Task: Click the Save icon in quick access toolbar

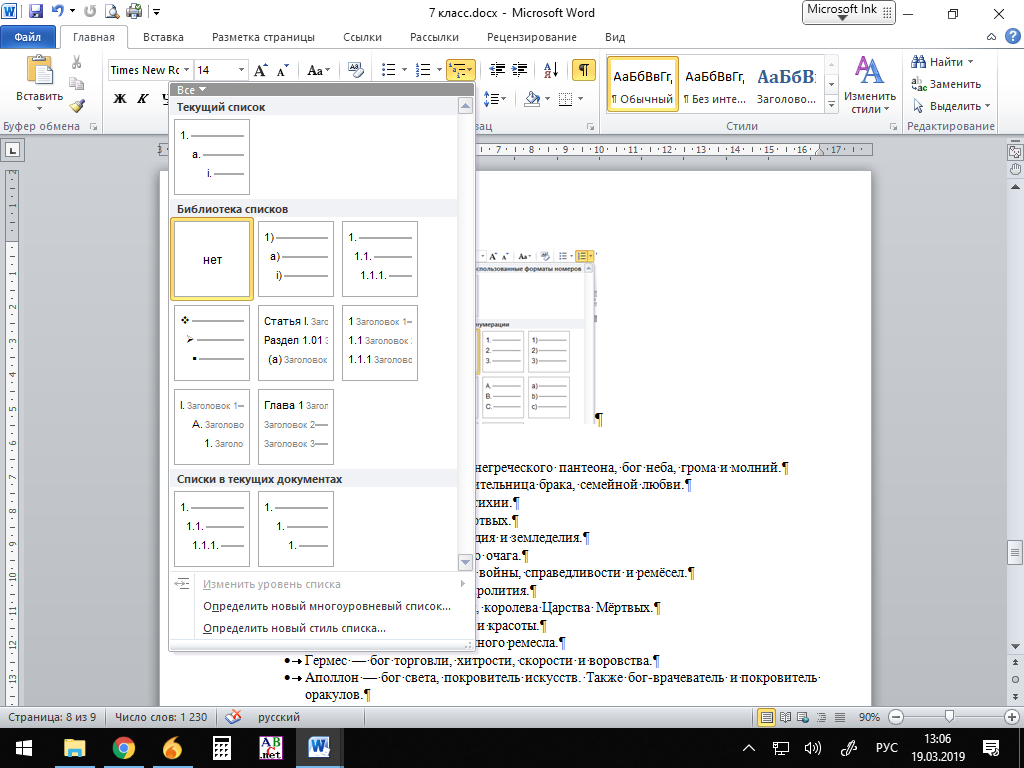Action: pos(36,13)
